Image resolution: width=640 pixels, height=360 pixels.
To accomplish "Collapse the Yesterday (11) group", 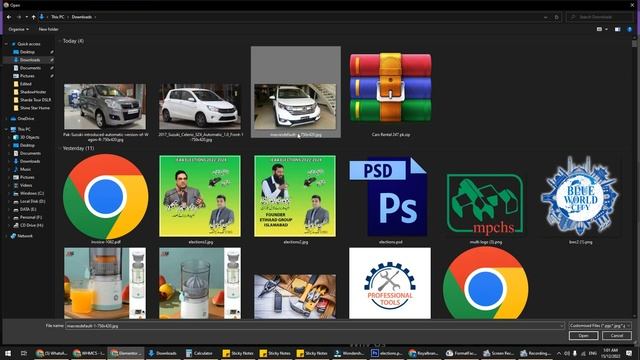I will pyautogui.click(x=60, y=149).
